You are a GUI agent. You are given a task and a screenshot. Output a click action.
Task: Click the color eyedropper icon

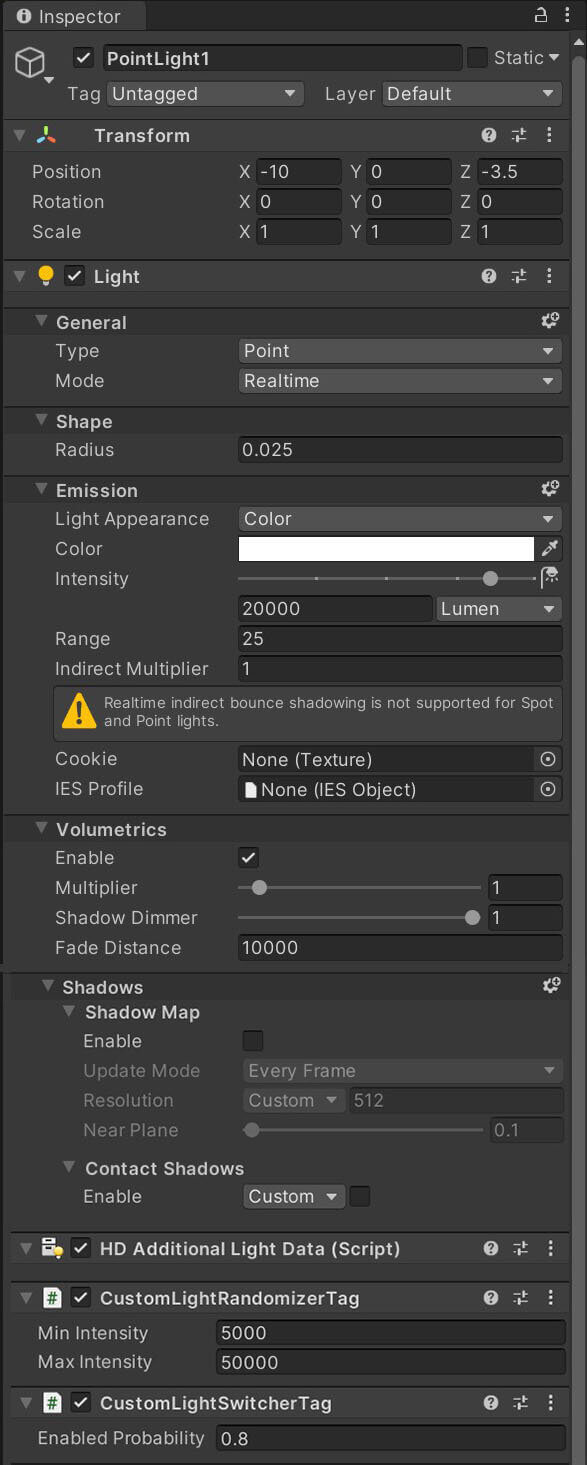point(550,548)
